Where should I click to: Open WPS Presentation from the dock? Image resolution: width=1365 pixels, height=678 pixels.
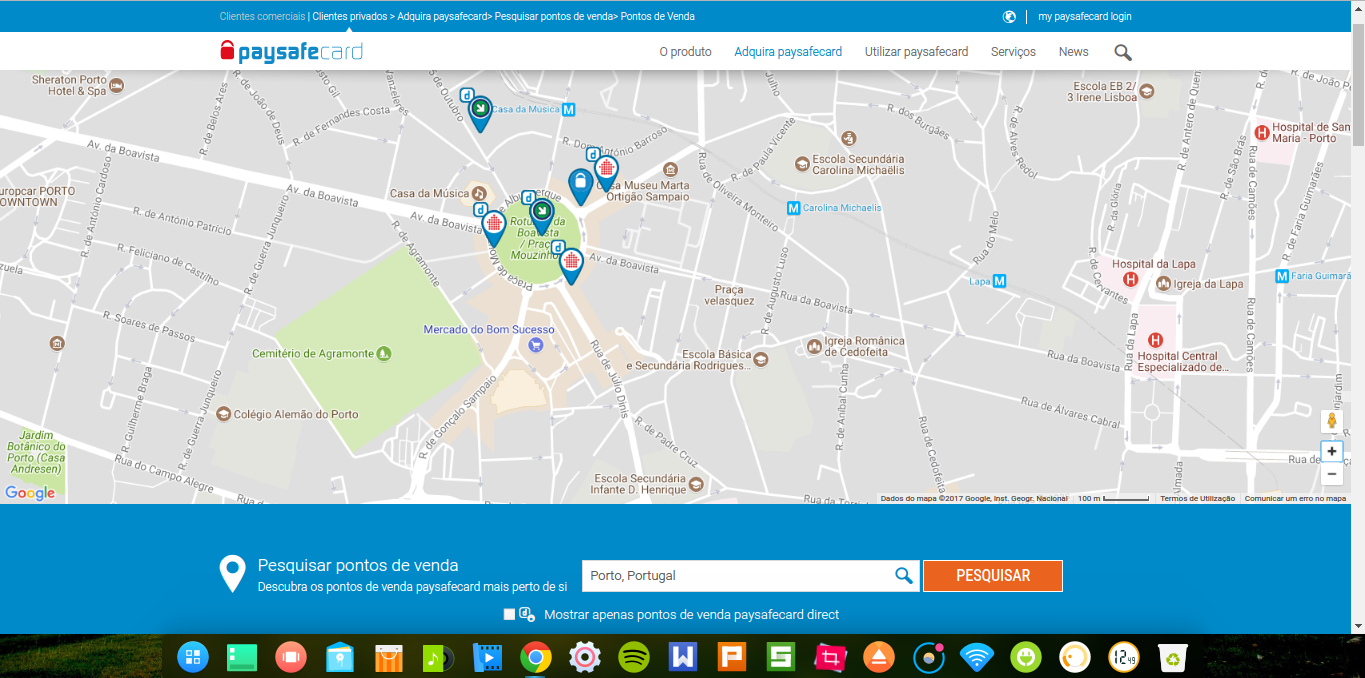coord(732,657)
